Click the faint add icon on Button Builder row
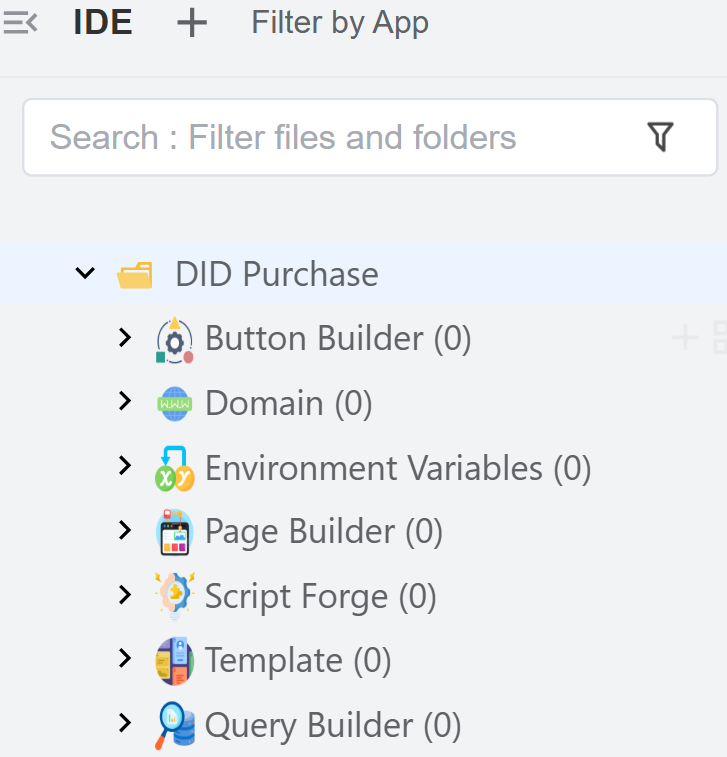The height and width of the screenshot is (757, 727). coord(685,338)
